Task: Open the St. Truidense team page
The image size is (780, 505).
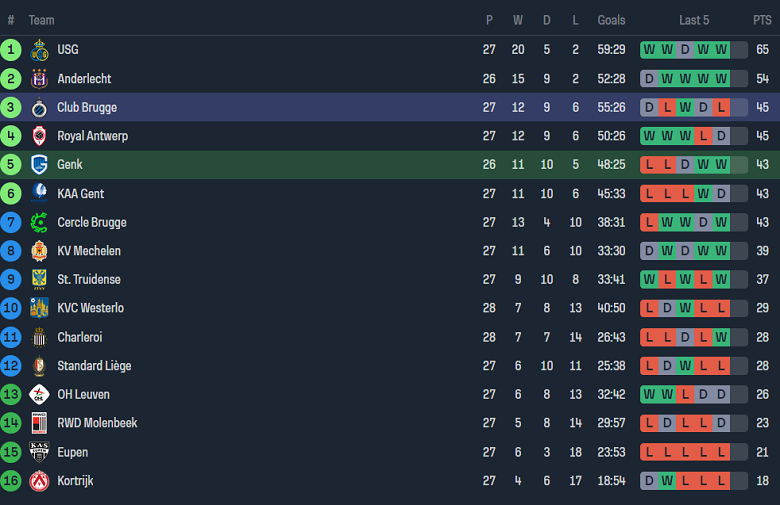Action: (x=88, y=280)
